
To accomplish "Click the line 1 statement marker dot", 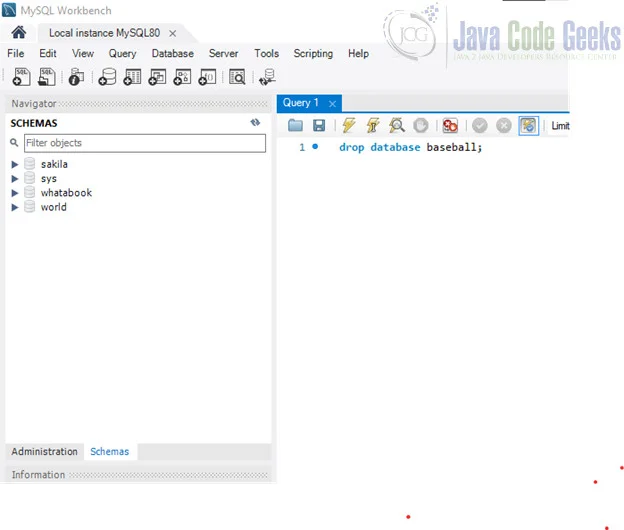I will click(315, 146).
